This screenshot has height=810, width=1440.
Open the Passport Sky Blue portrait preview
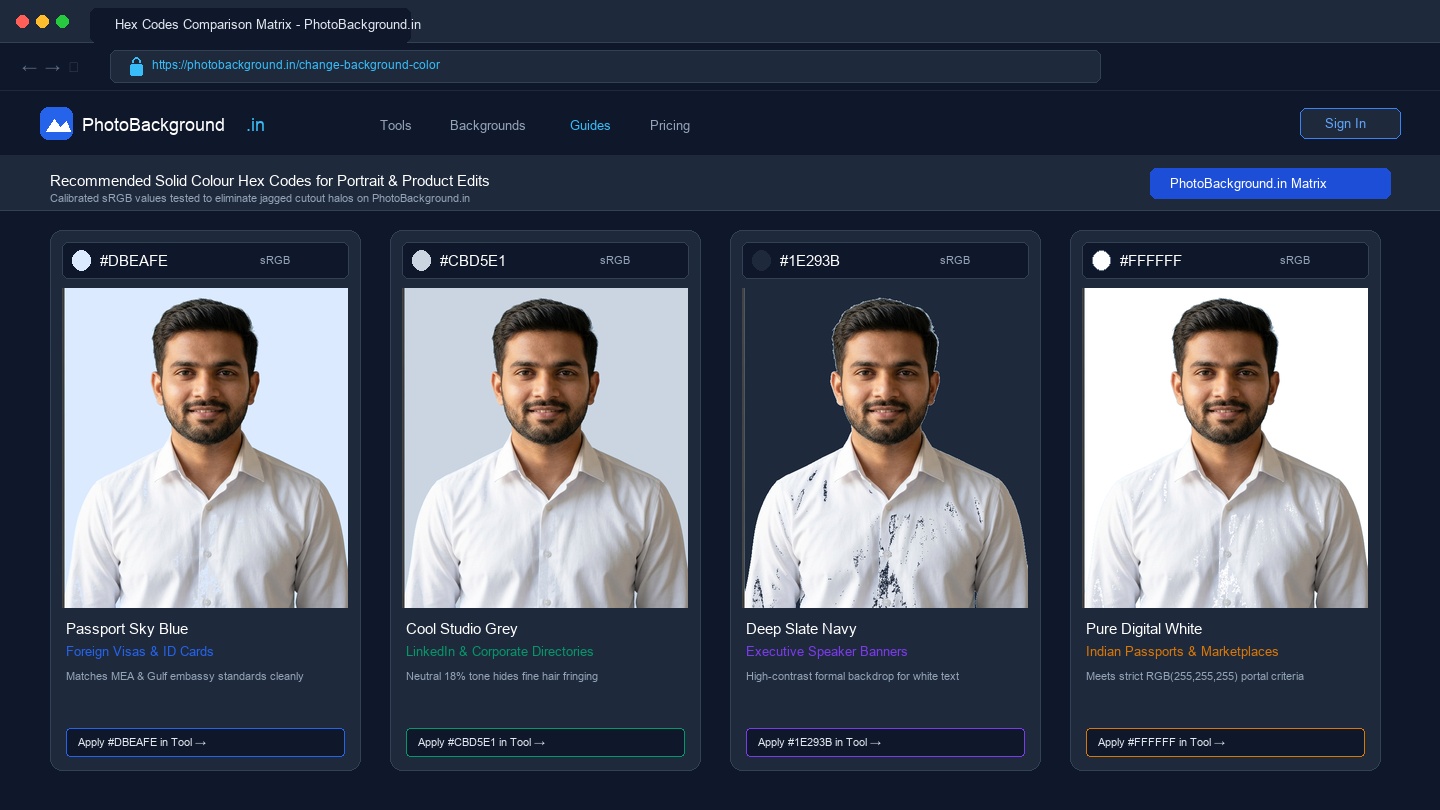206,448
